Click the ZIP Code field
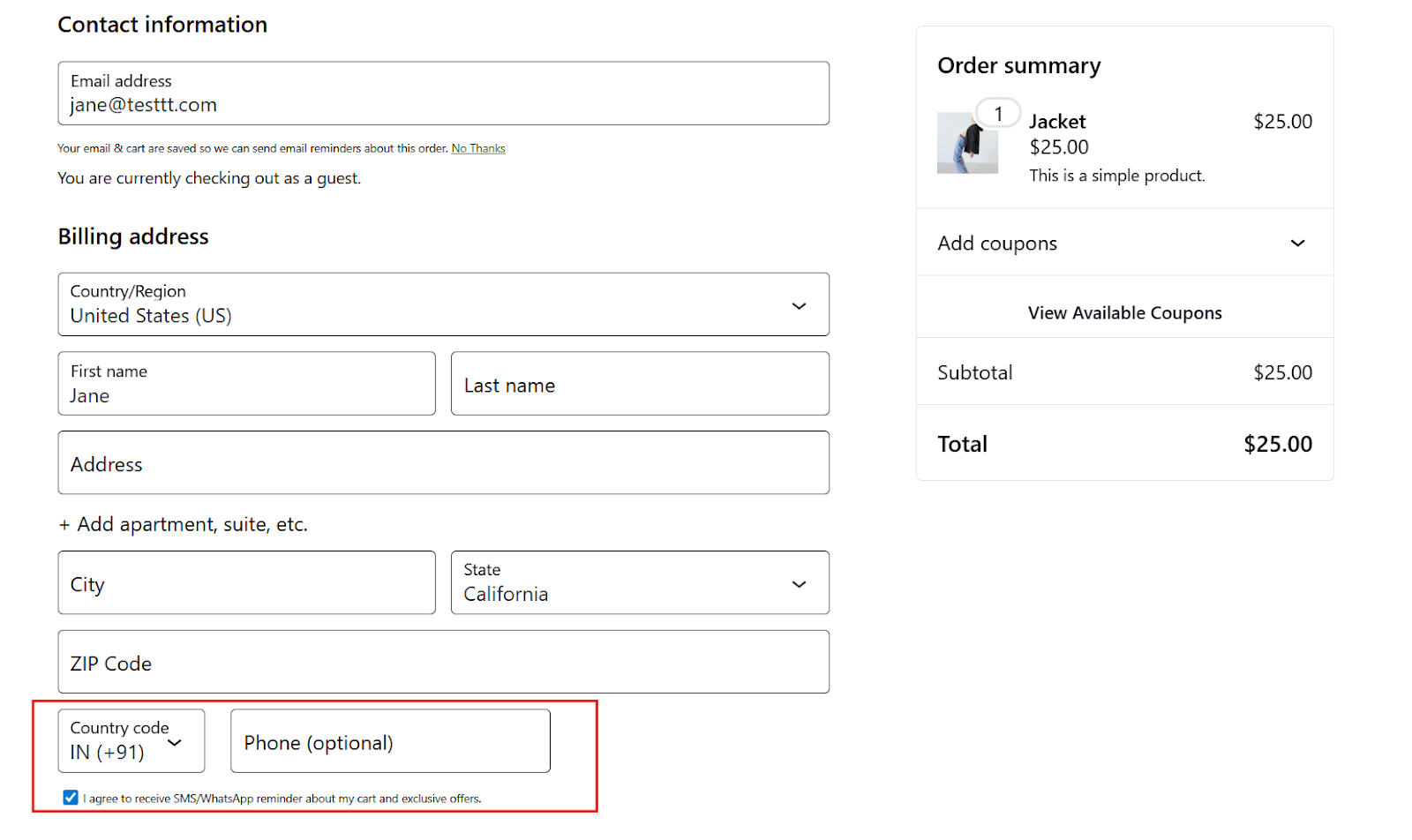Viewport: 1412px width, 840px height. pyautogui.click(x=443, y=662)
